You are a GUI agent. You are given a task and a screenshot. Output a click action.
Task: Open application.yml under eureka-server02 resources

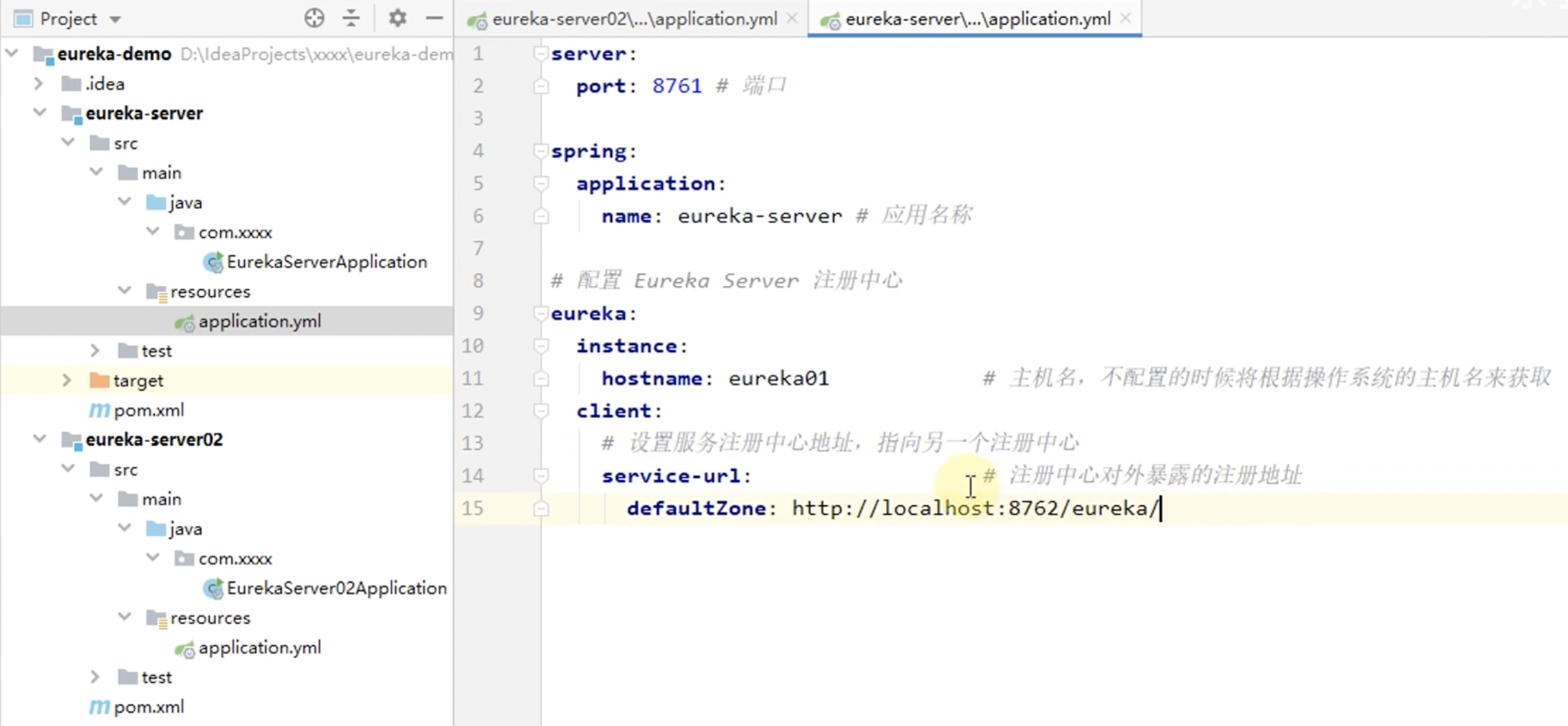click(259, 648)
